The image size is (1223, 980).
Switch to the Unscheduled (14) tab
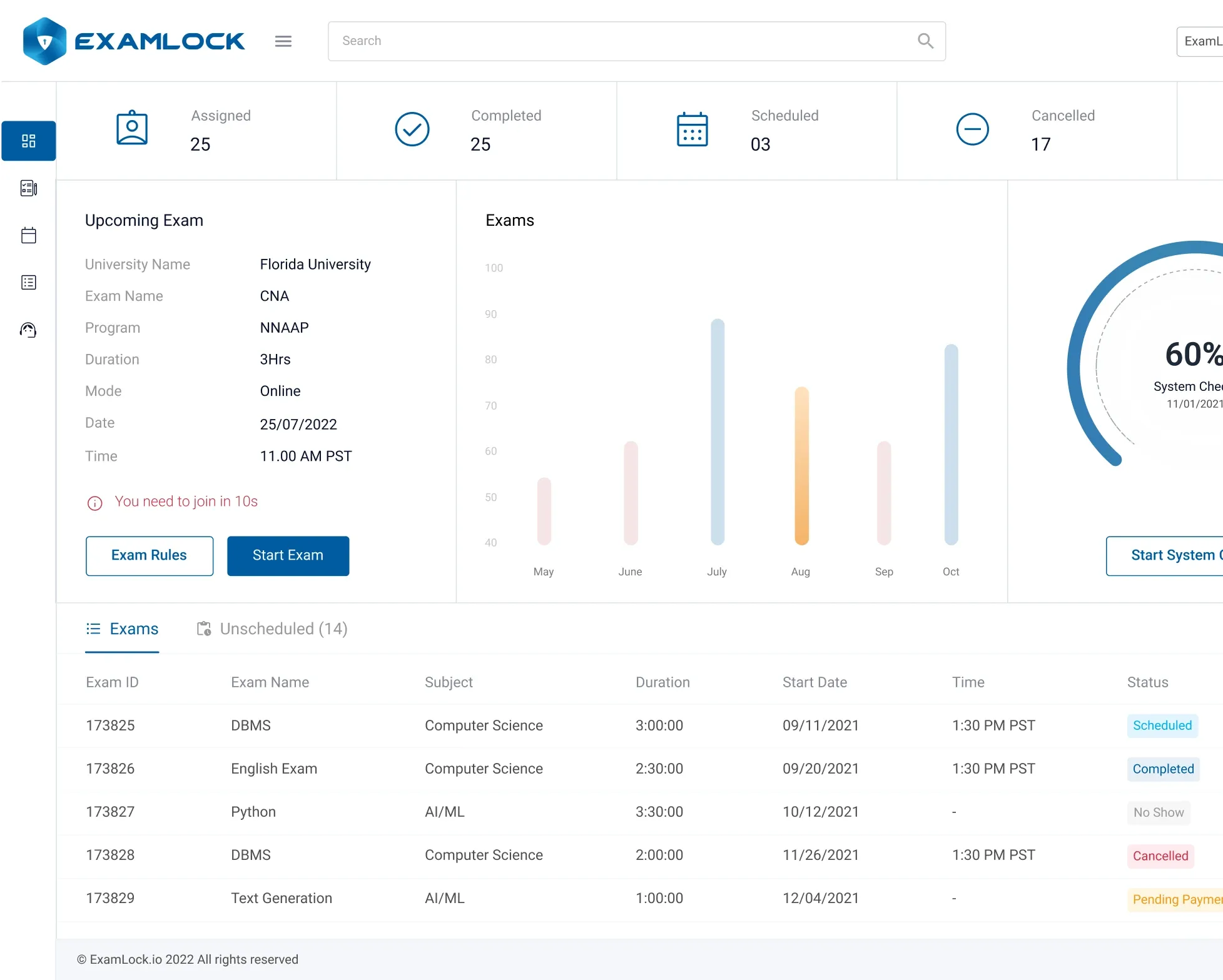pyautogui.click(x=272, y=629)
